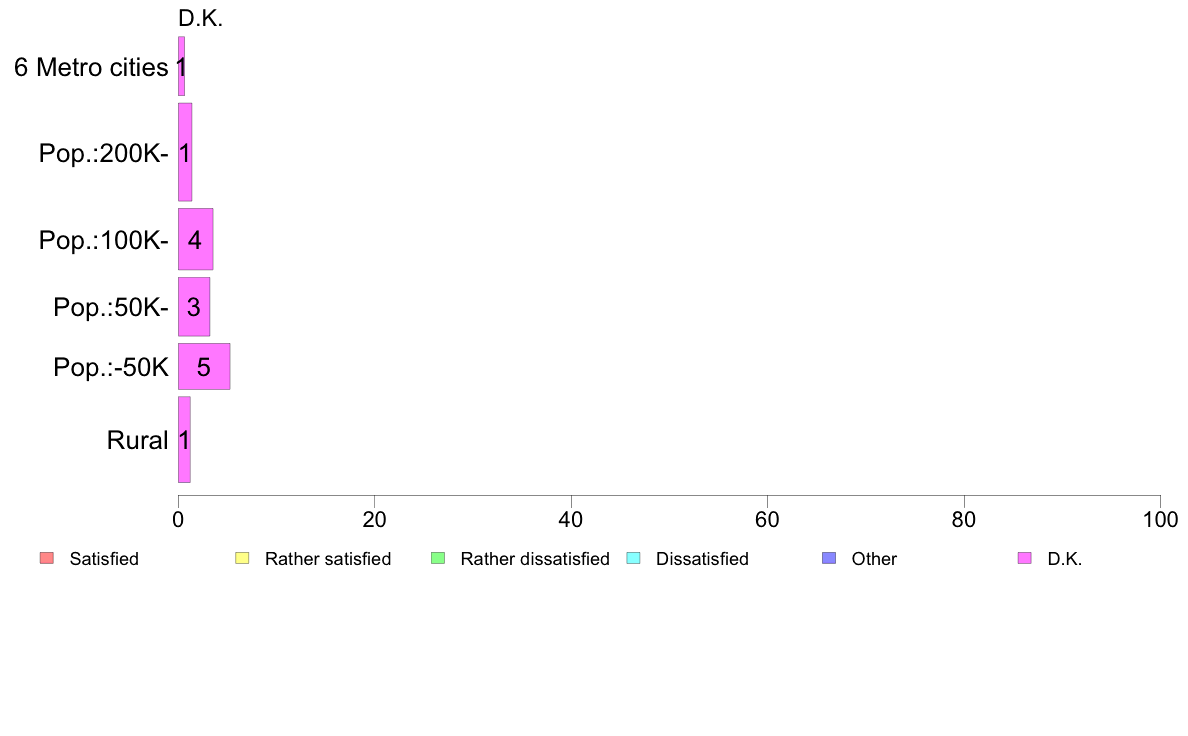The image size is (1188, 736).
Task: Click the Satisfied red legend swatch
Action: [x=47, y=559]
